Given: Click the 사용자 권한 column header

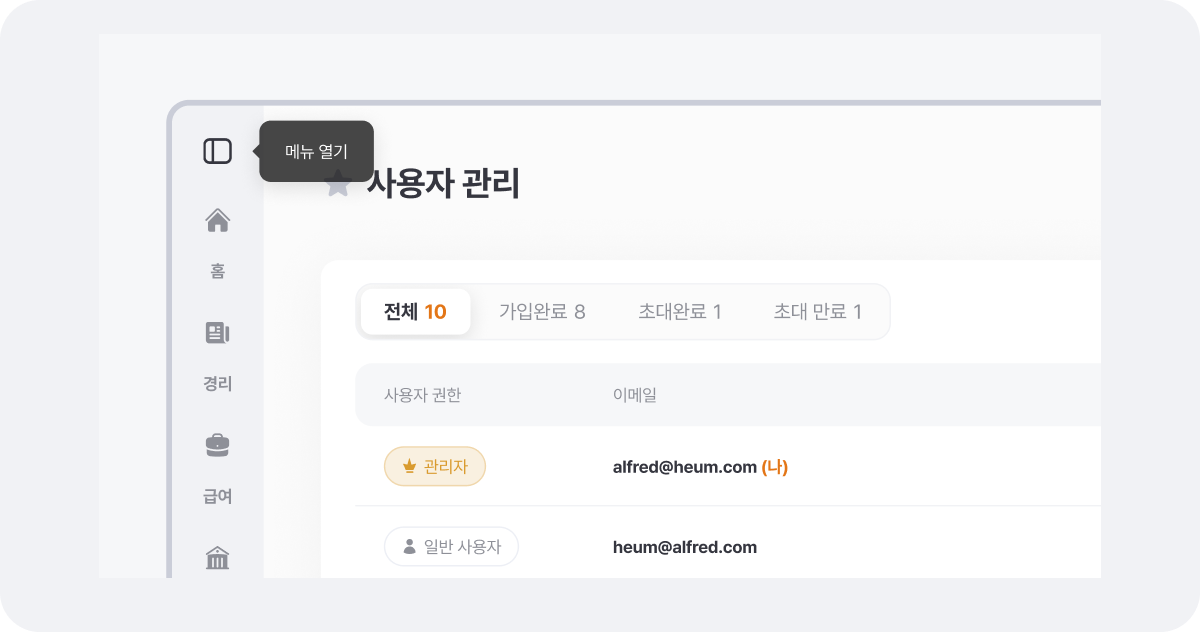Looking at the screenshot, I should pyautogui.click(x=422, y=395).
